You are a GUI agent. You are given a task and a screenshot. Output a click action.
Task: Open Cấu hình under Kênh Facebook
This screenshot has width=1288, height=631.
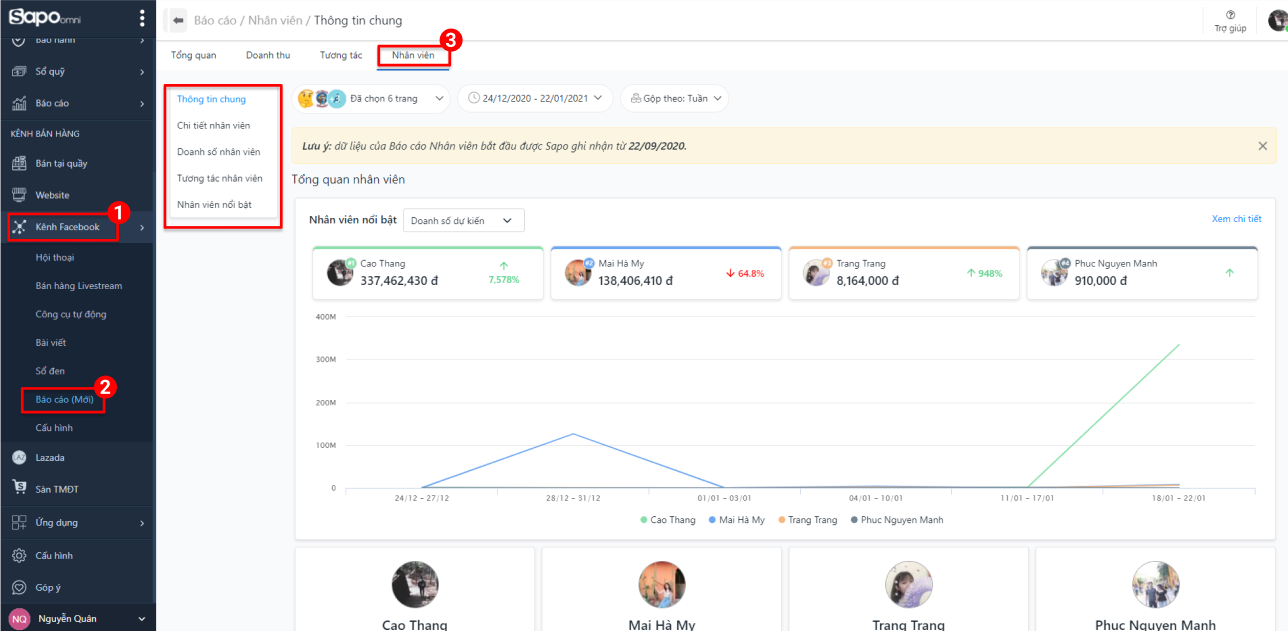click(54, 428)
